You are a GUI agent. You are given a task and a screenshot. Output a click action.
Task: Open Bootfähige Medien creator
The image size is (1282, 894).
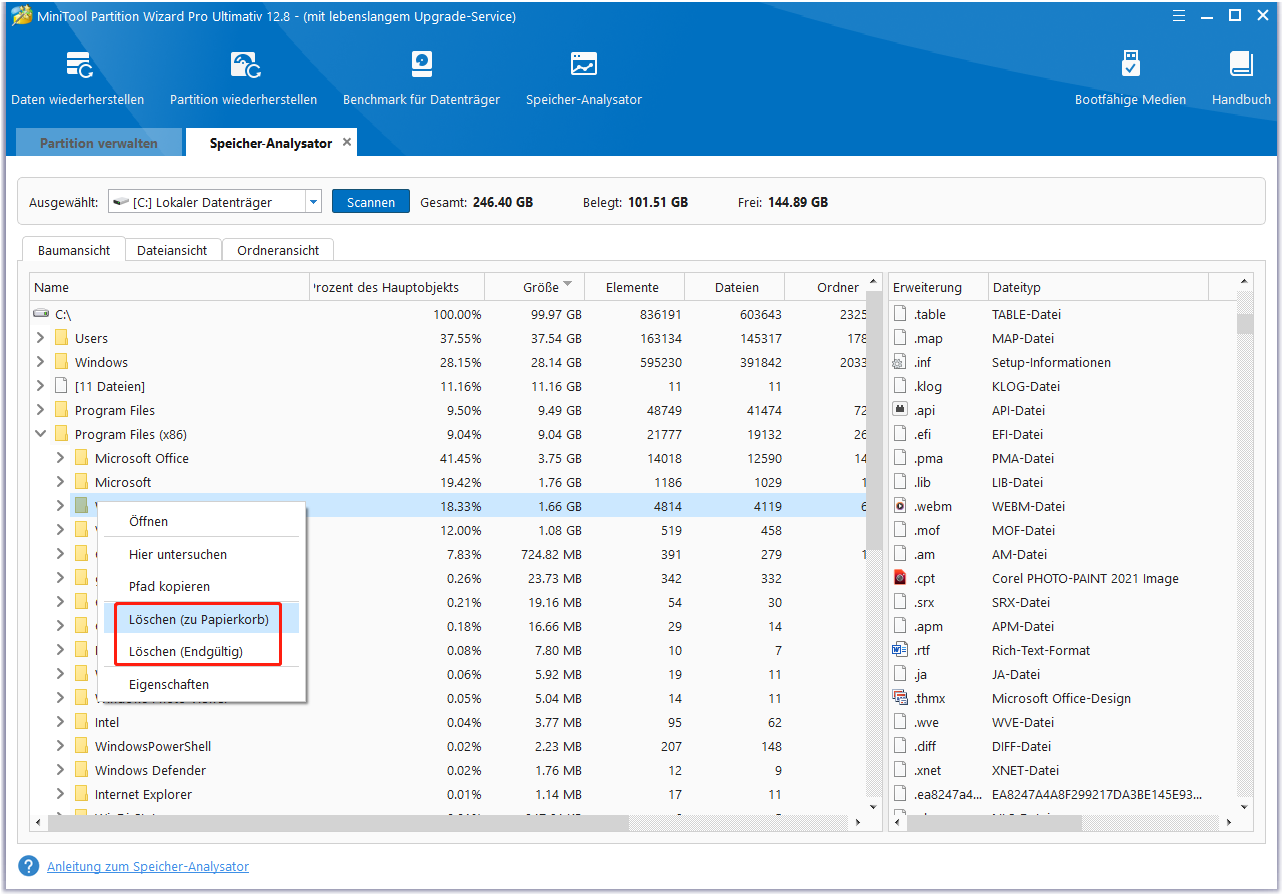(x=1130, y=77)
